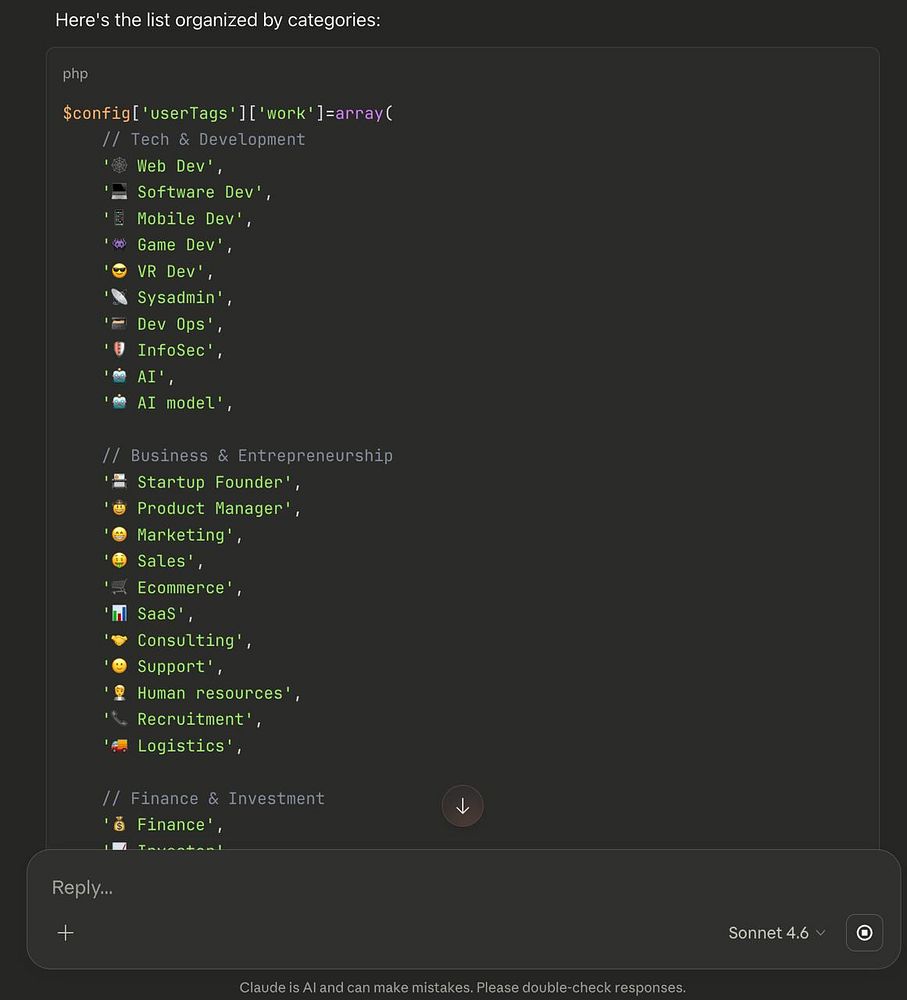
Task: Click the money bag emoji before Finance
Action: [x=119, y=825]
